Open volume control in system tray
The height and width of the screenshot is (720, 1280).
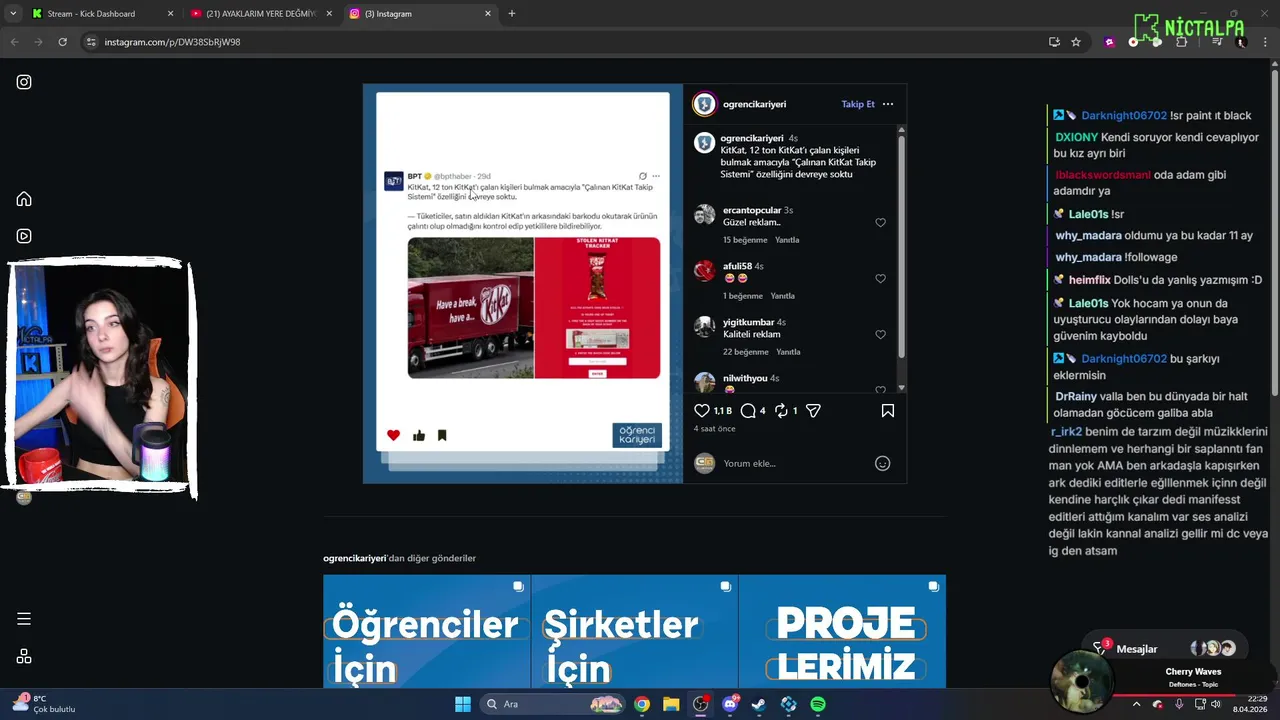point(1216,704)
